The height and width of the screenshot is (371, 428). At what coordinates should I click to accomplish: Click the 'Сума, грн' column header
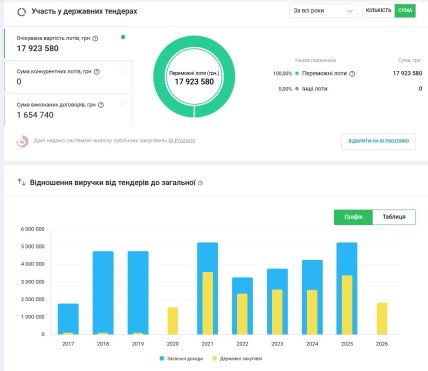410,60
